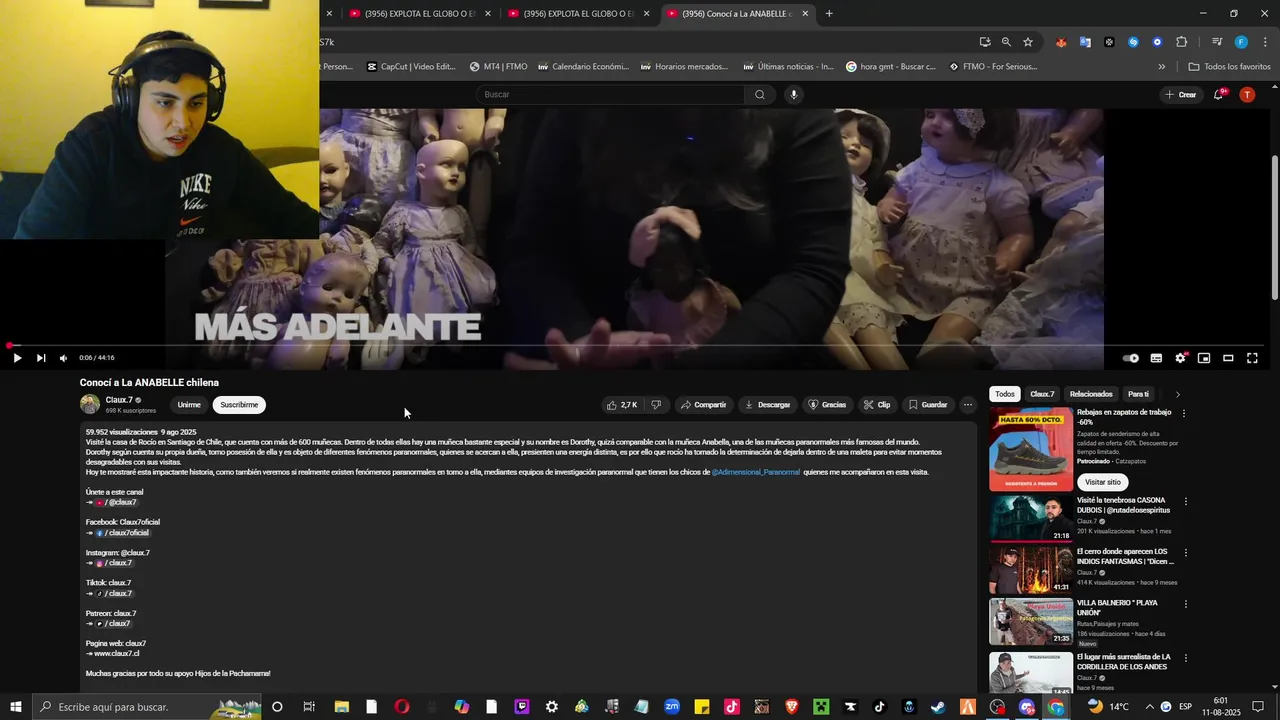Open the media control icon
1280x720 pixels.
pos(1217,42)
